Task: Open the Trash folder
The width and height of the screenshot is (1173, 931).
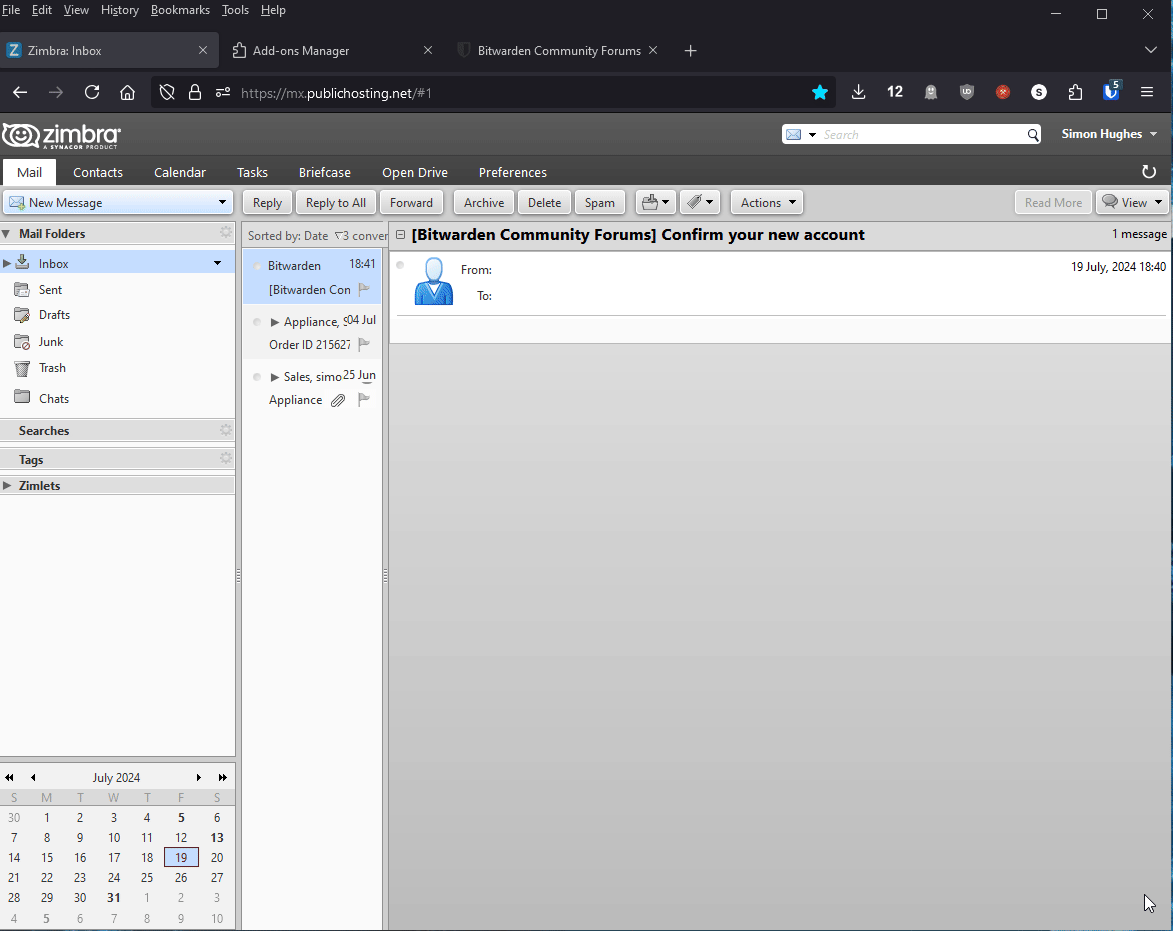Action: [52, 368]
